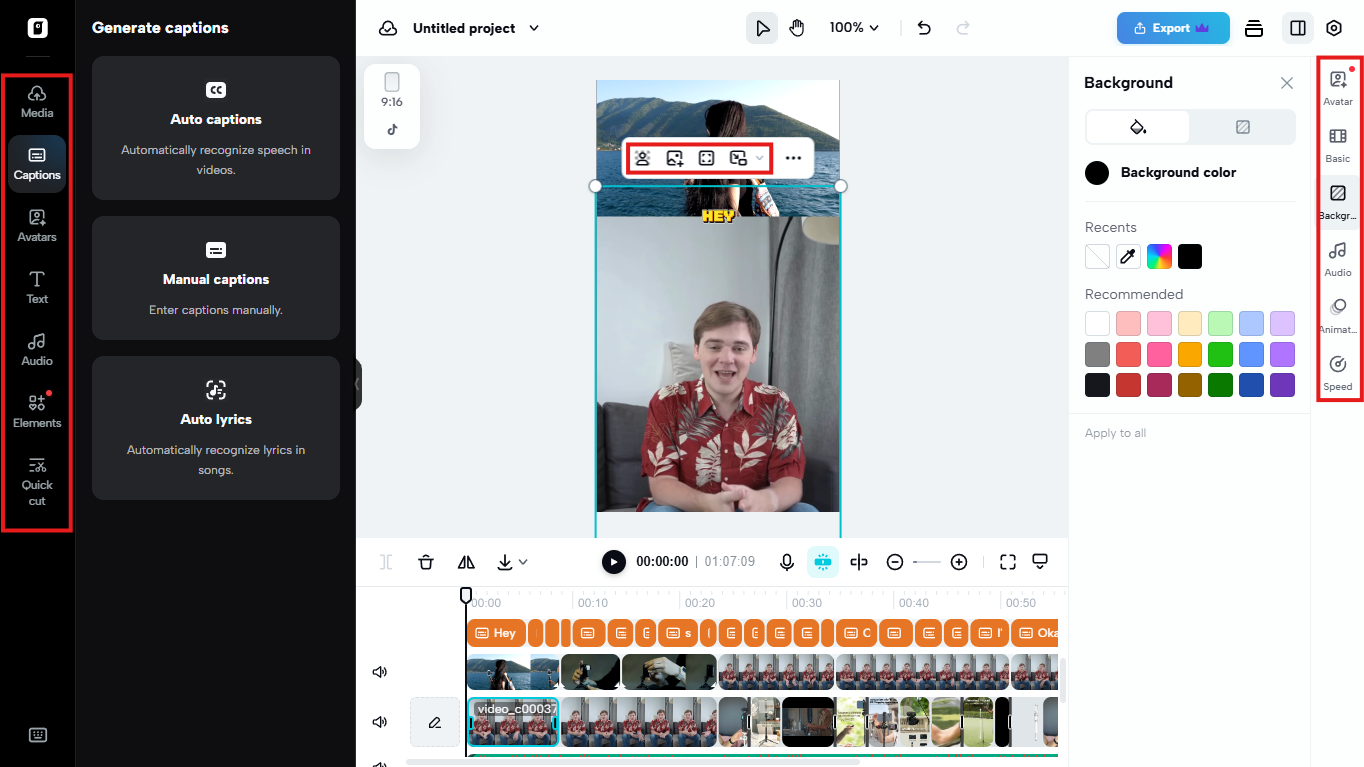The width and height of the screenshot is (1364, 767).
Task: Open the Audio tab in right sidebar
Action: (1337, 258)
